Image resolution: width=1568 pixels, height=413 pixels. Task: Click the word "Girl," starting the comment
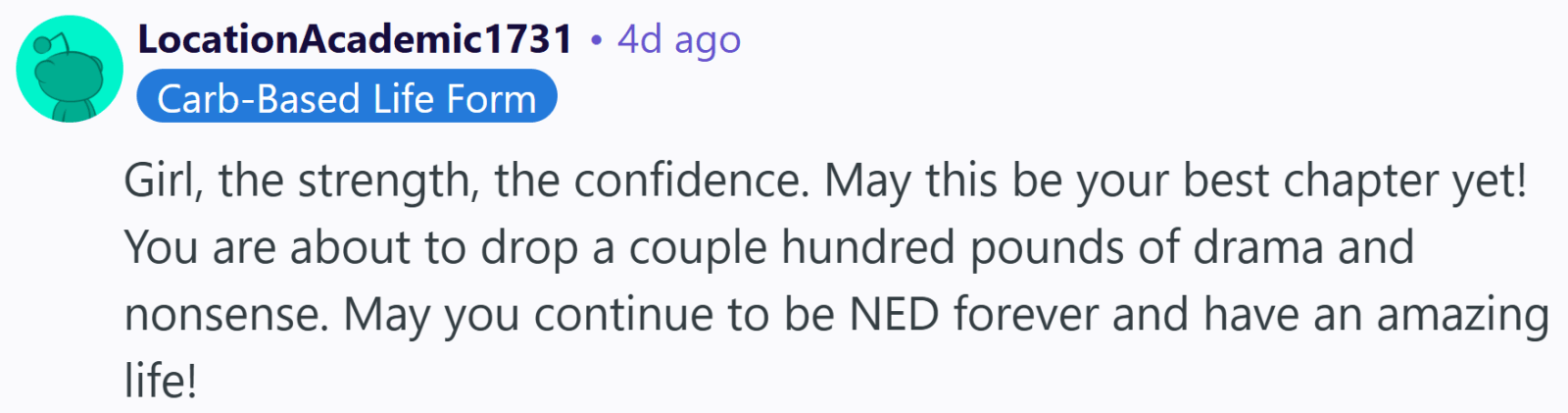tap(163, 181)
